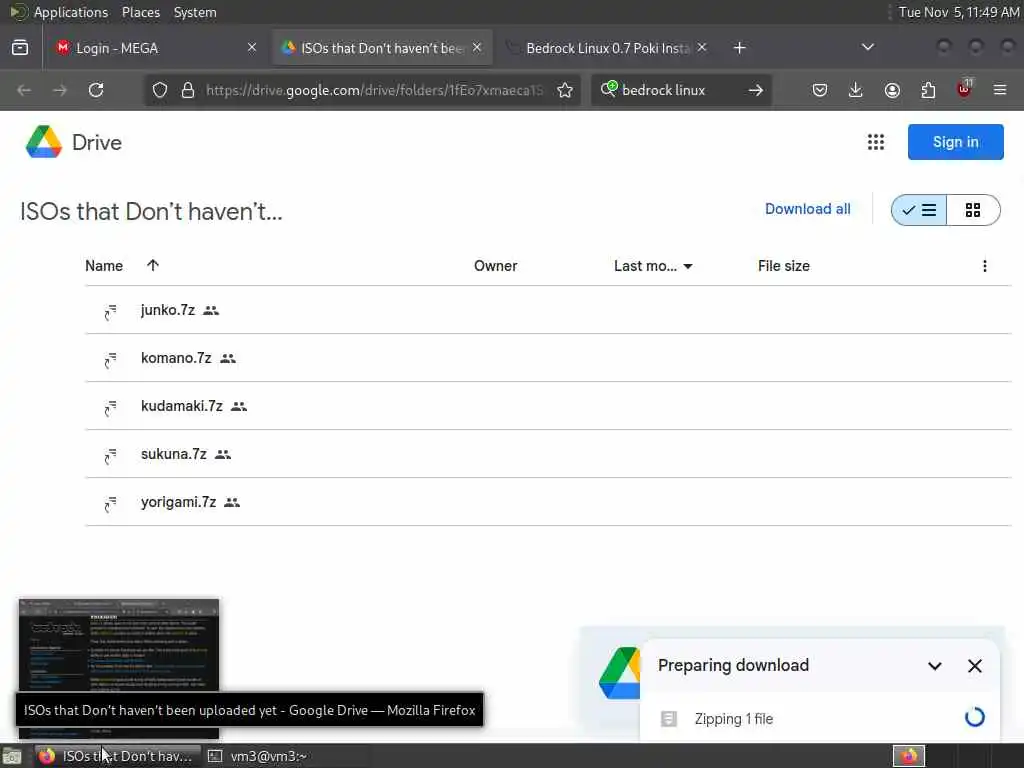Open the Google apps grid icon
Screen dimensions: 1024x768
(x=876, y=142)
